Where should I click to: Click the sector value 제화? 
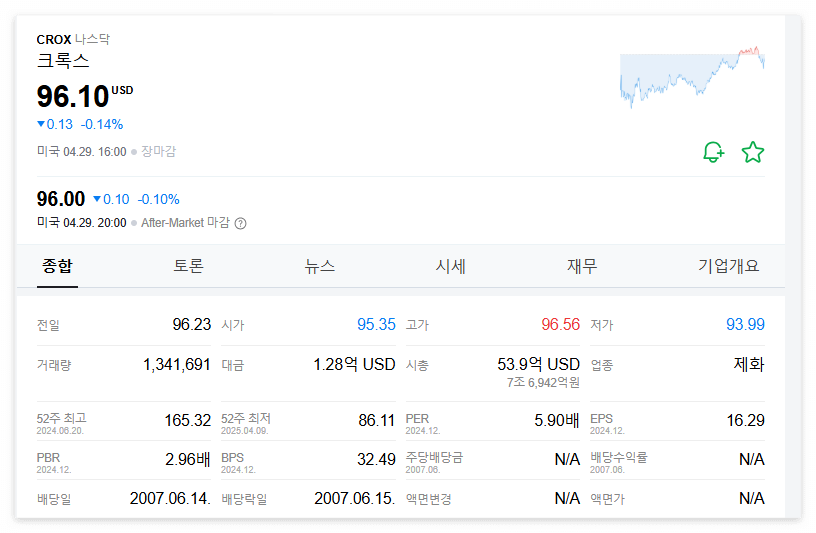tap(749, 364)
